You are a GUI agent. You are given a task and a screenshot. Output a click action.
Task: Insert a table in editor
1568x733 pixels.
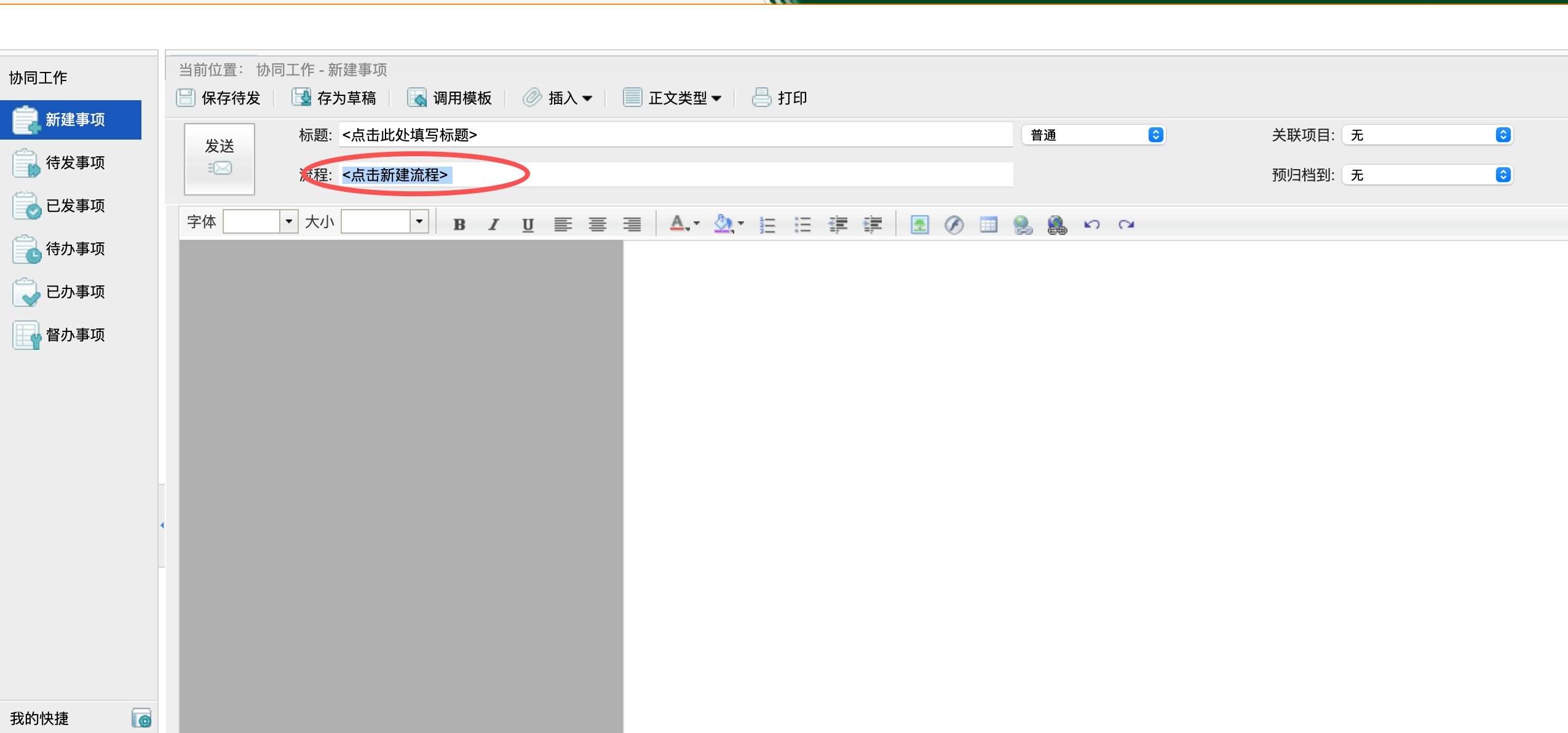click(x=988, y=224)
